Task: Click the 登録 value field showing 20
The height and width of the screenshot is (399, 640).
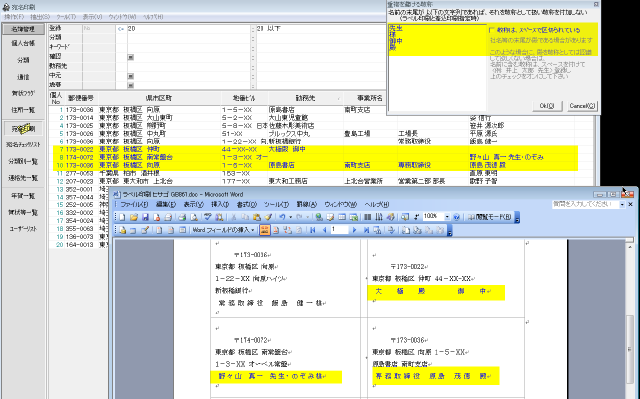Action: tap(189, 29)
